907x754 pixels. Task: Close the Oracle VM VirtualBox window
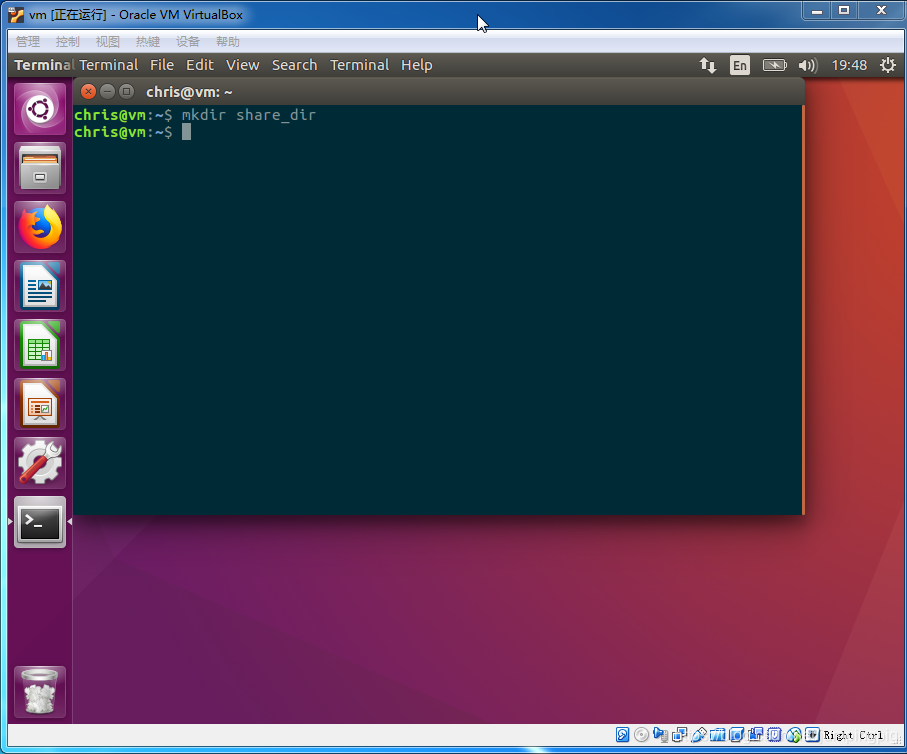coord(881,11)
